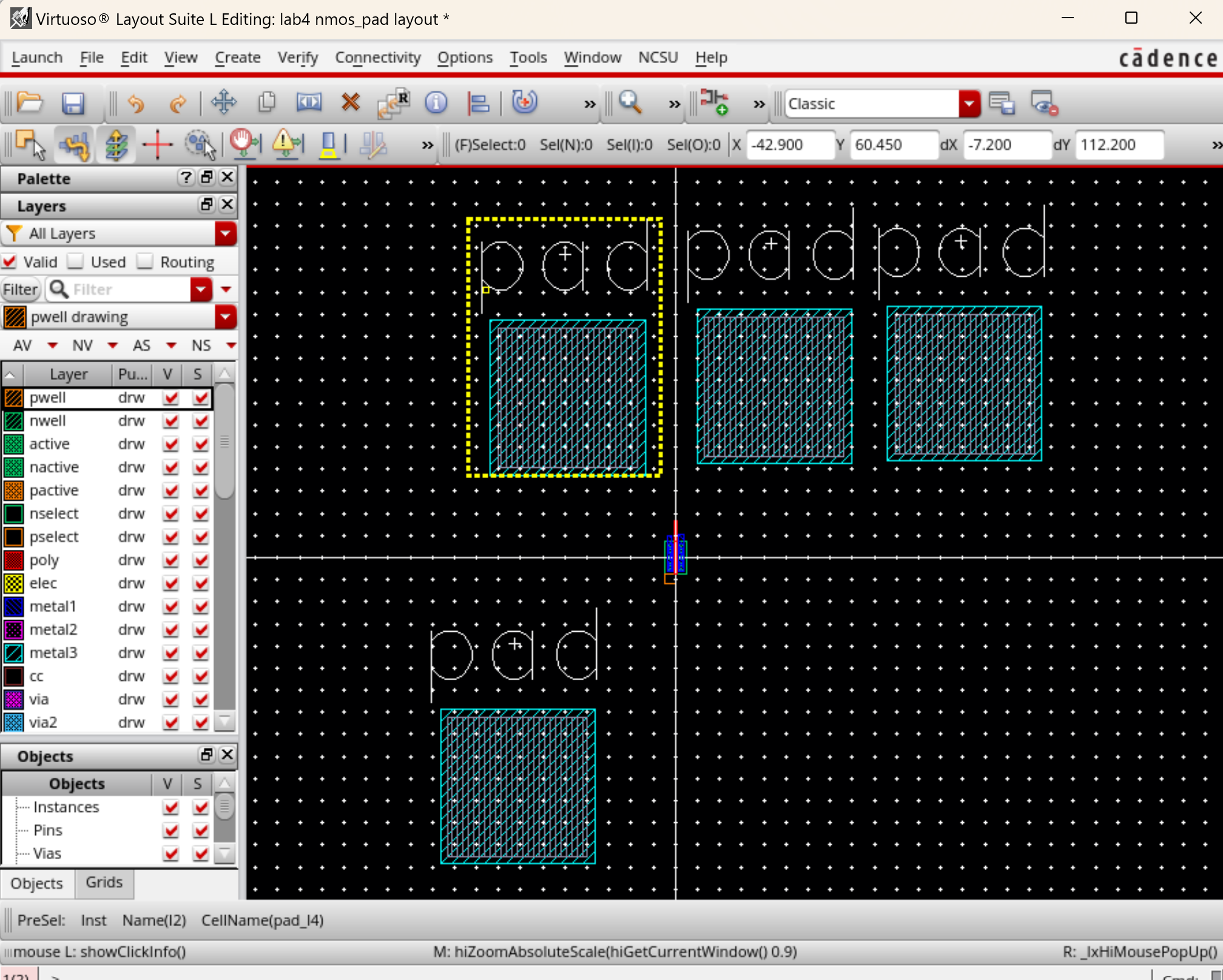Screen dimensions: 1223x980
Task: Open the Properties info icon
Action: tap(436, 103)
